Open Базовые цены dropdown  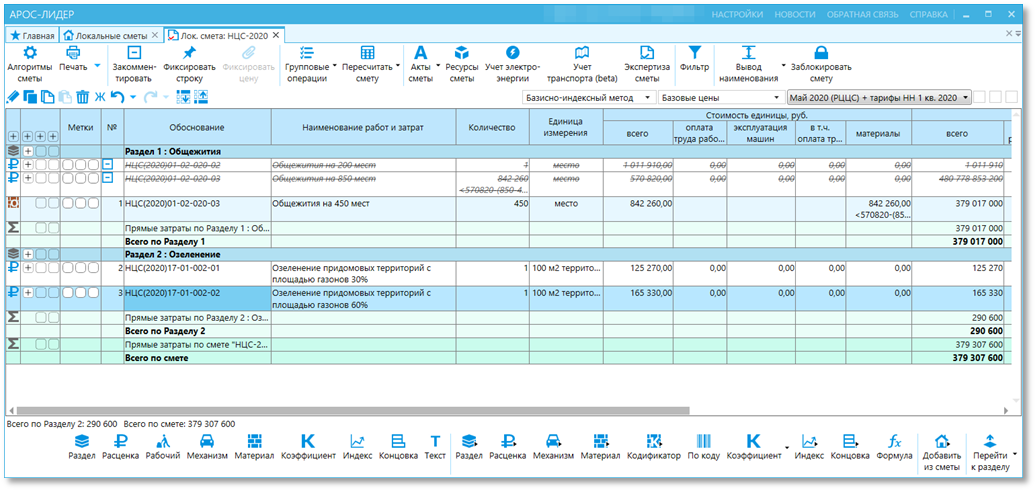pyautogui.click(x=722, y=98)
